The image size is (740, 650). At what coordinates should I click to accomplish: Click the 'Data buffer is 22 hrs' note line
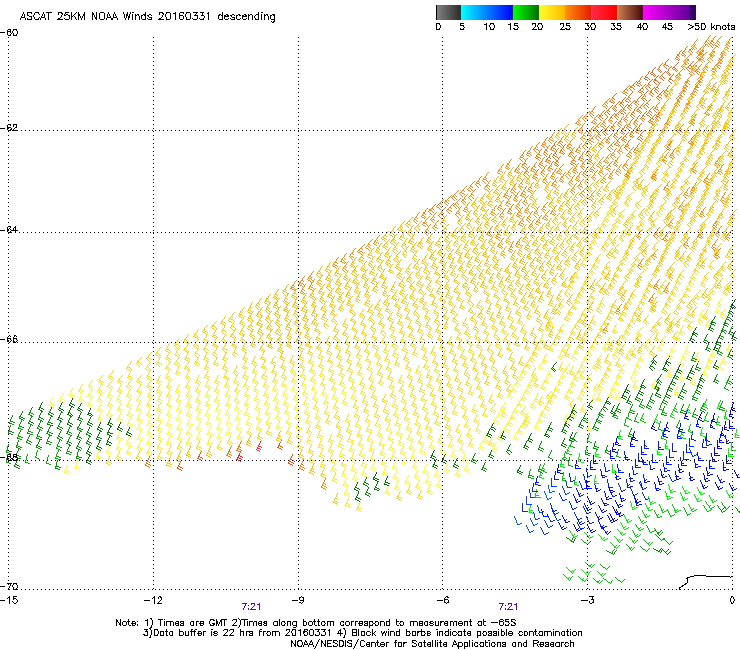[x=362, y=633]
